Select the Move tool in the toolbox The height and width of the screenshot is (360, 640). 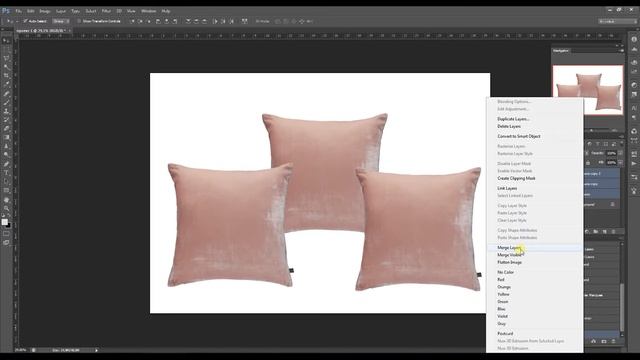[6, 40]
